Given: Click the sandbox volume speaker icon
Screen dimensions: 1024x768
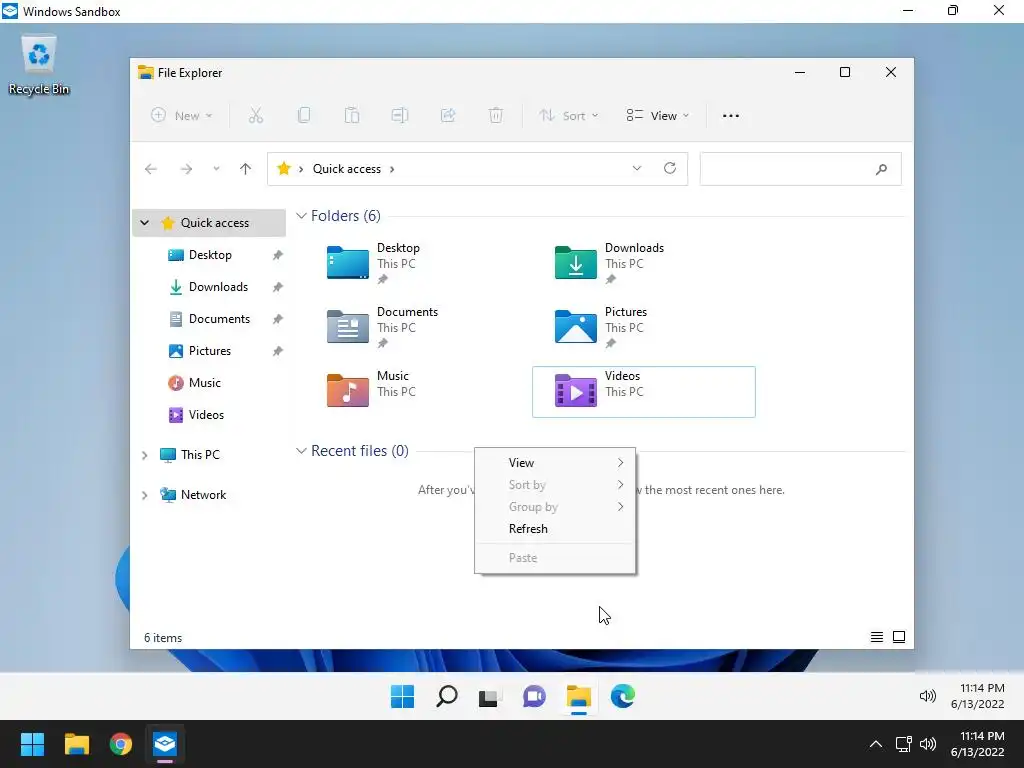Looking at the screenshot, I should pyautogui.click(x=927, y=696).
